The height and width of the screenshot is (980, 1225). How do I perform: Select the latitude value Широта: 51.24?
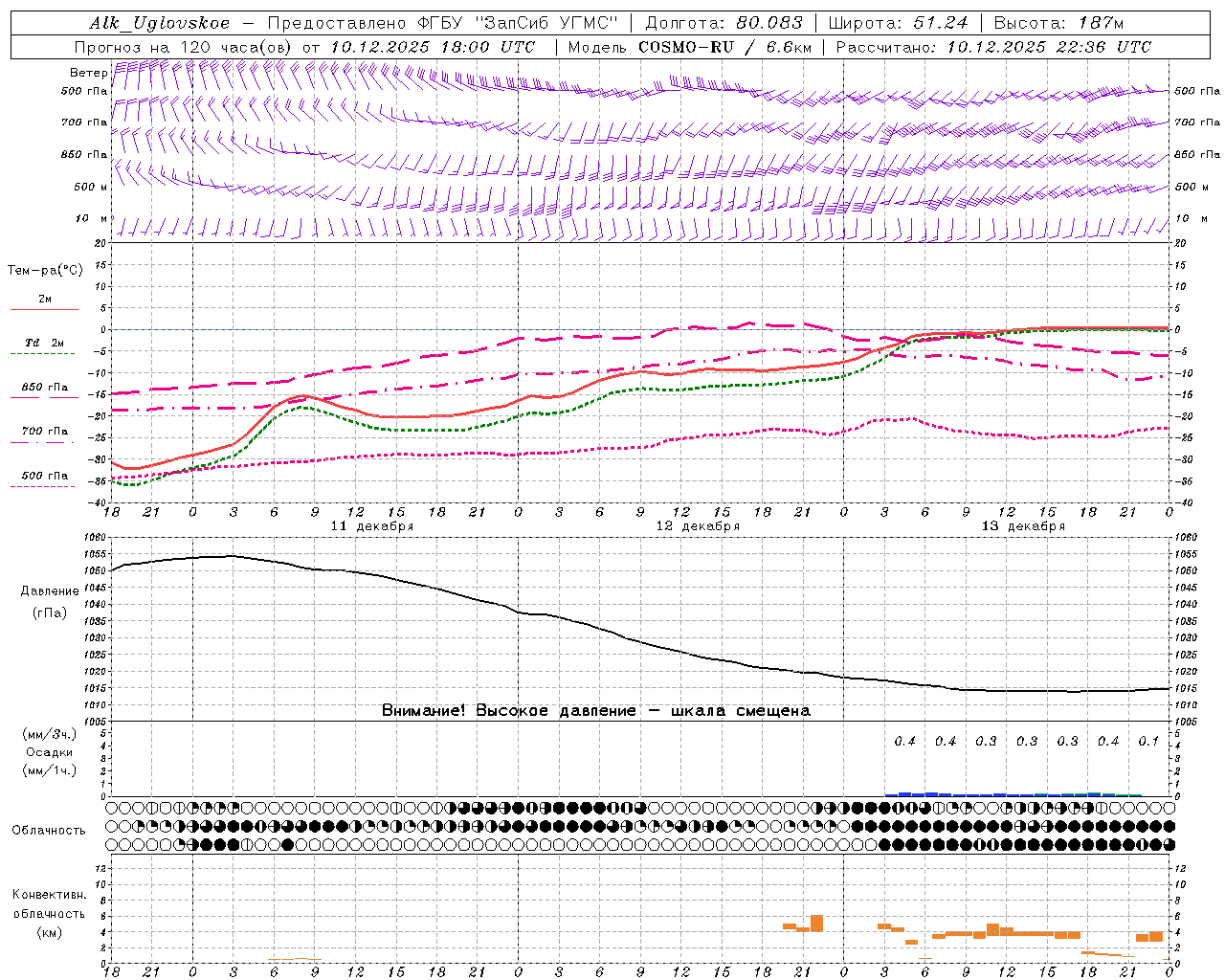[x=898, y=24]
